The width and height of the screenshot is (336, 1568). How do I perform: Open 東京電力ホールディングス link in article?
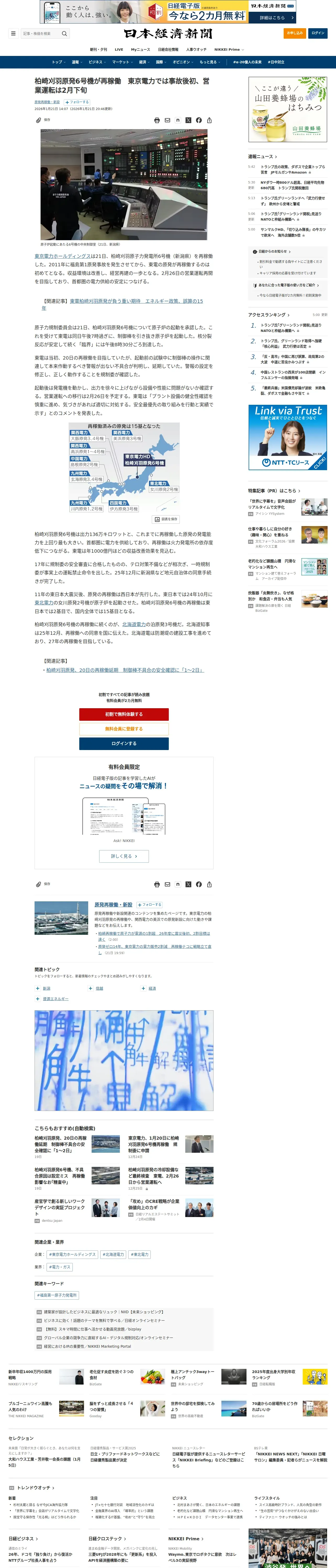(x=62, y=256)
